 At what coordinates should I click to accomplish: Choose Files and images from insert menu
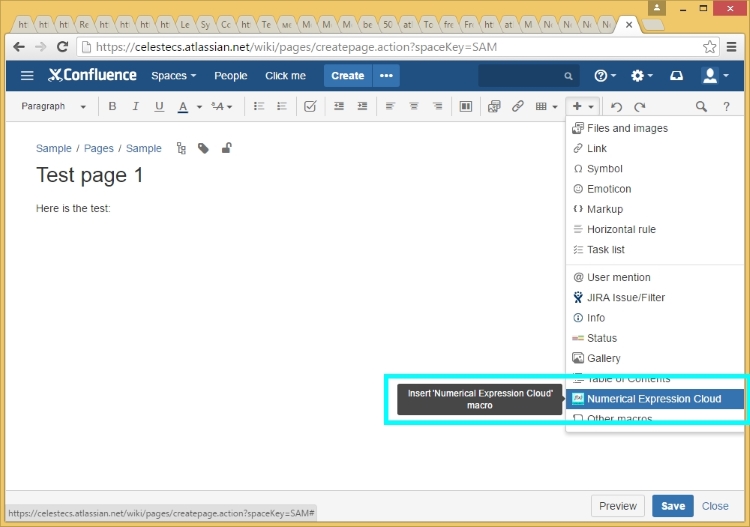tap(654, 128)
